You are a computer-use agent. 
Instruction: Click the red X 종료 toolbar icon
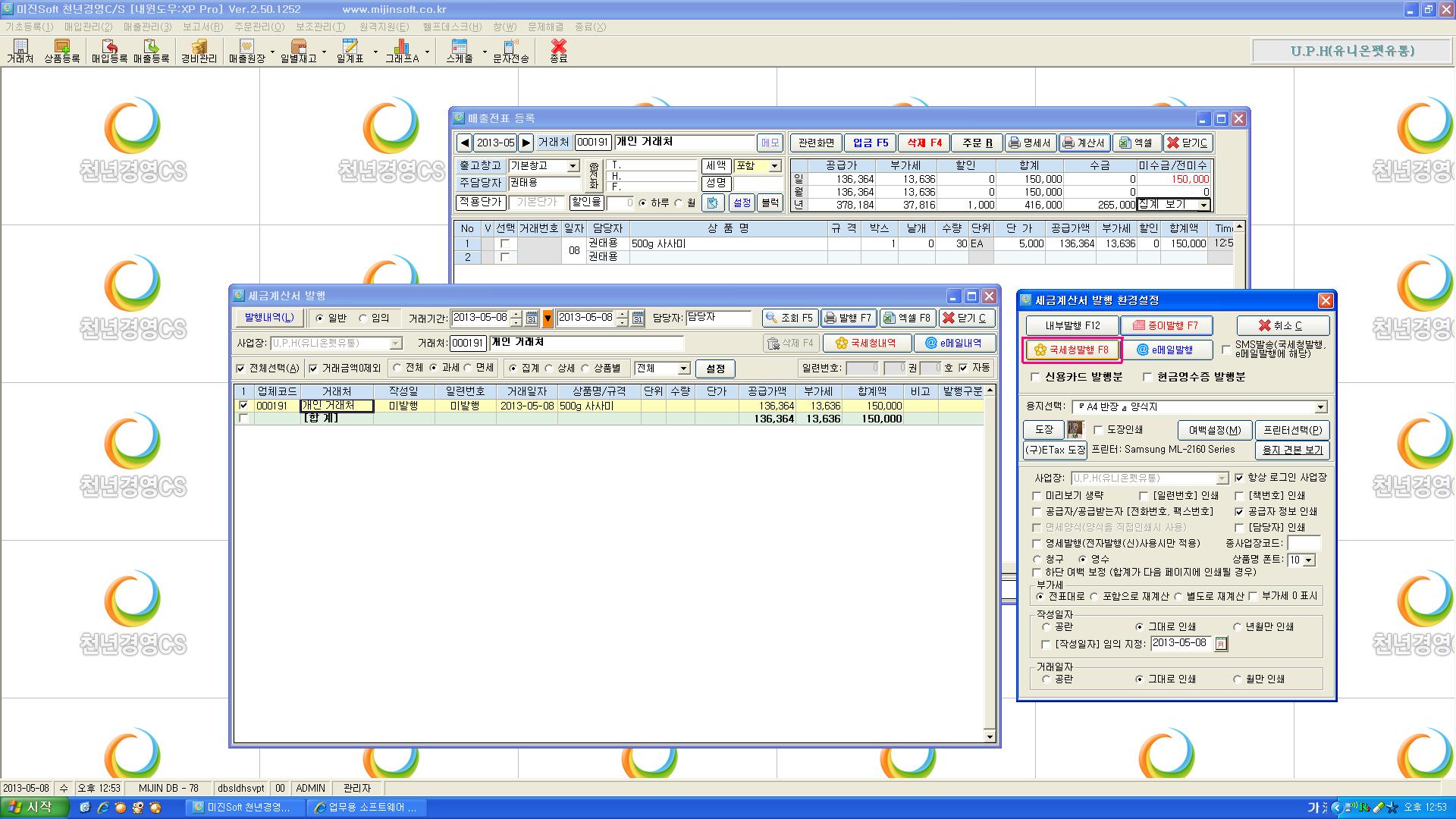559,52
